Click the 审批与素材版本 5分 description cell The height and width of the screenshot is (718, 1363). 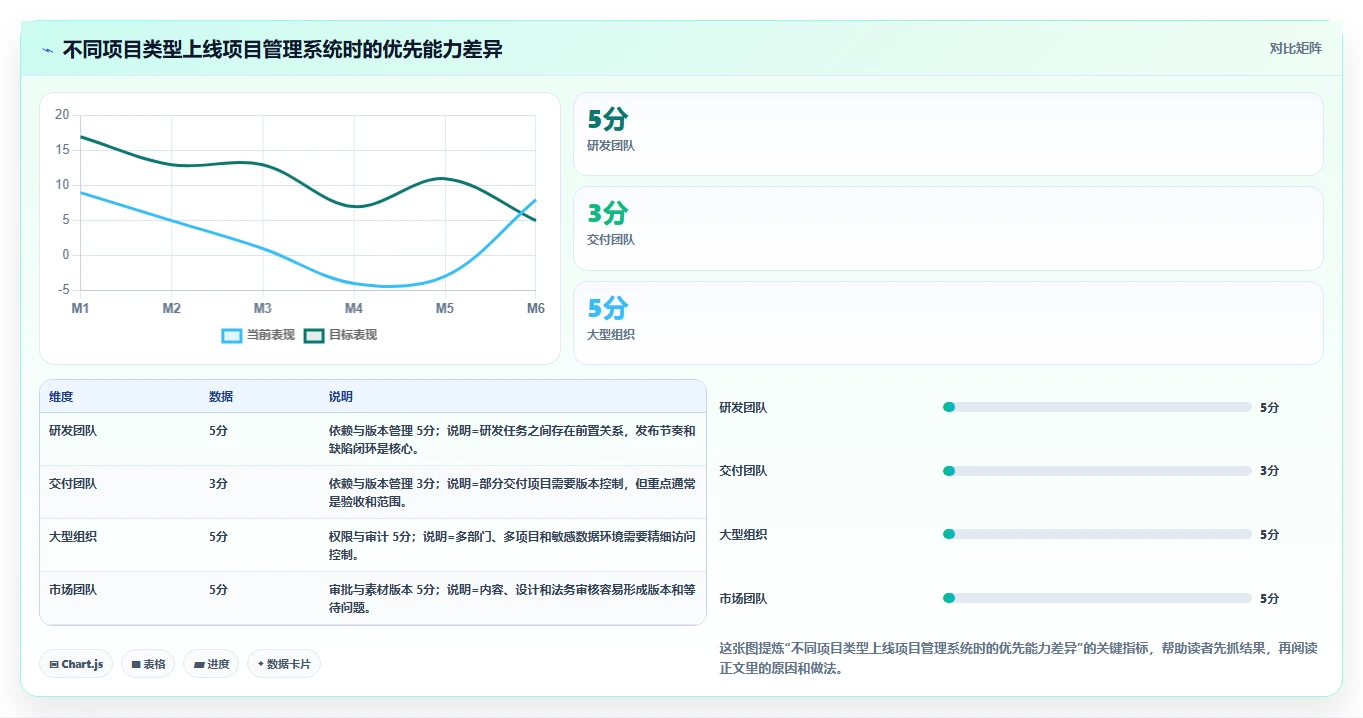click(x=512, y=598)
